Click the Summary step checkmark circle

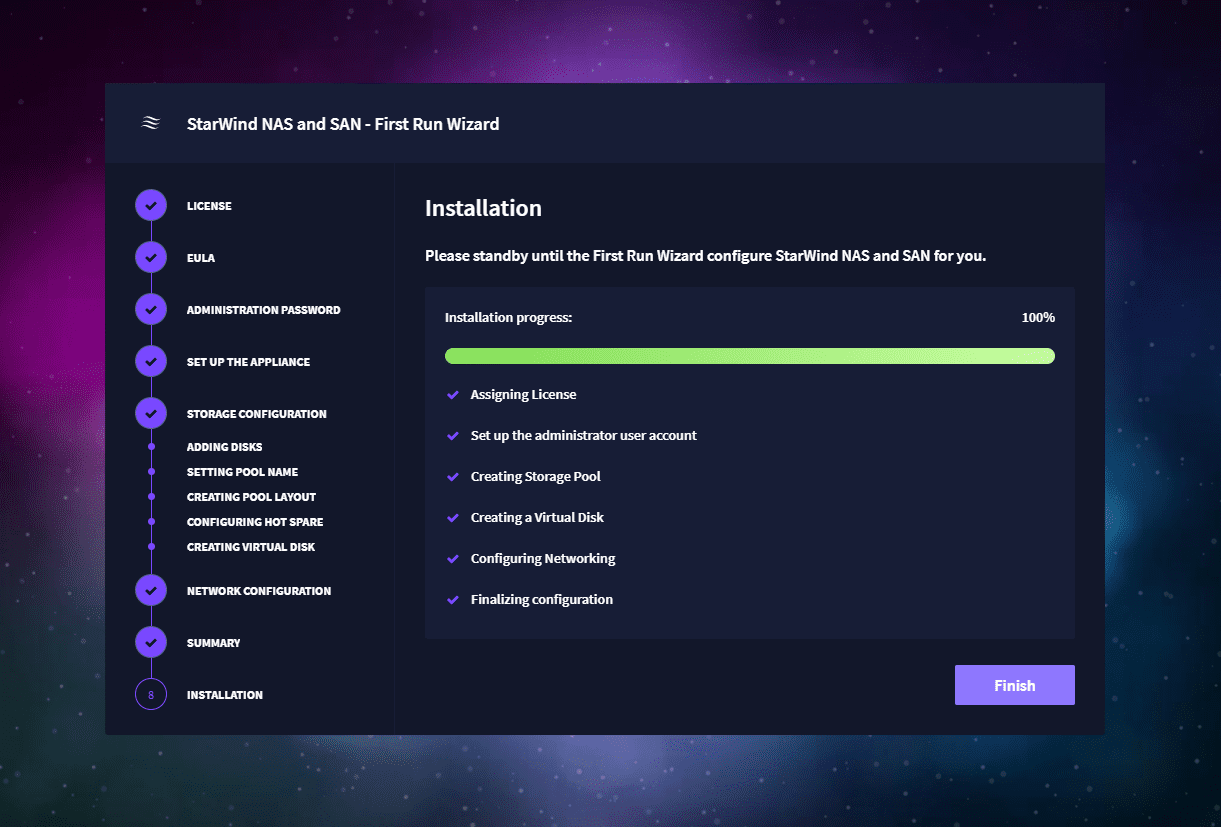[x=151, y=643]
